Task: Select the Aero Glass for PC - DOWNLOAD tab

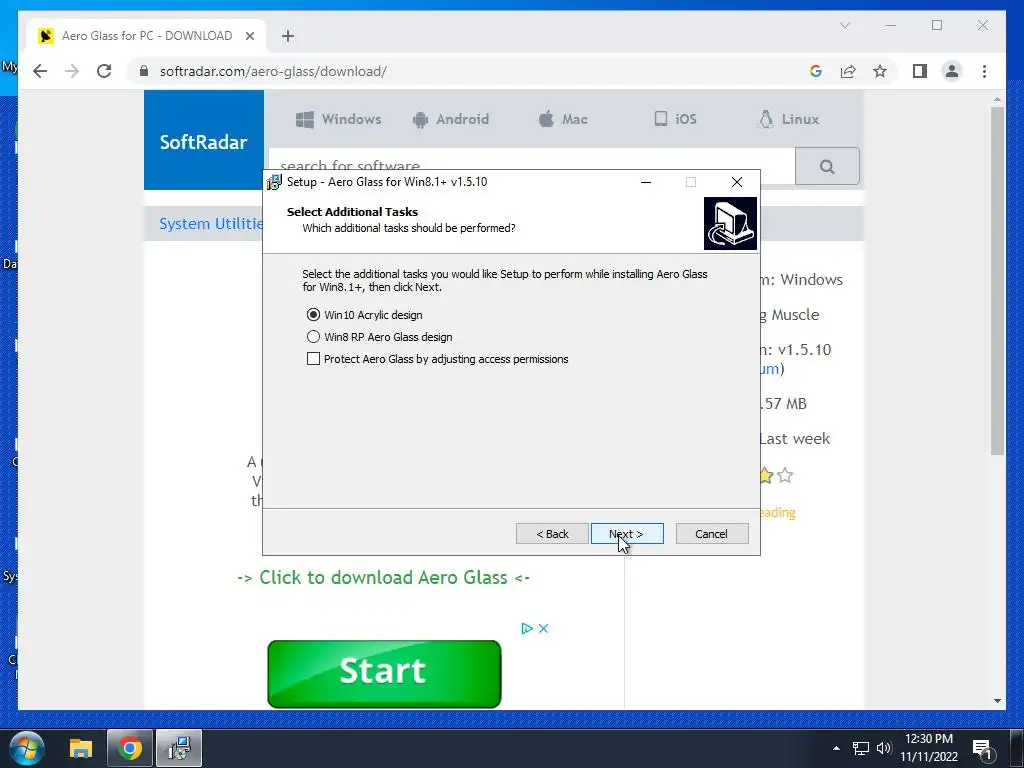Action: 146,36
